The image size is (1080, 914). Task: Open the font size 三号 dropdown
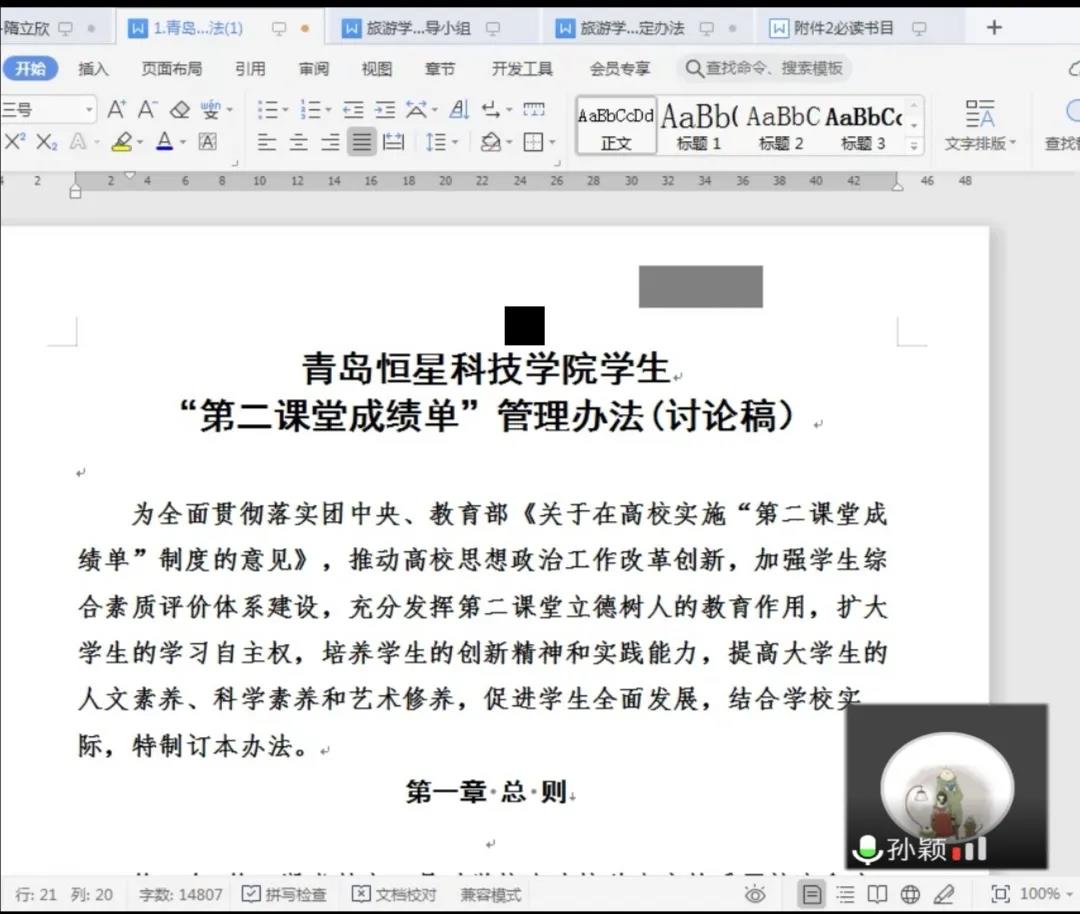(x=89, y=110)
